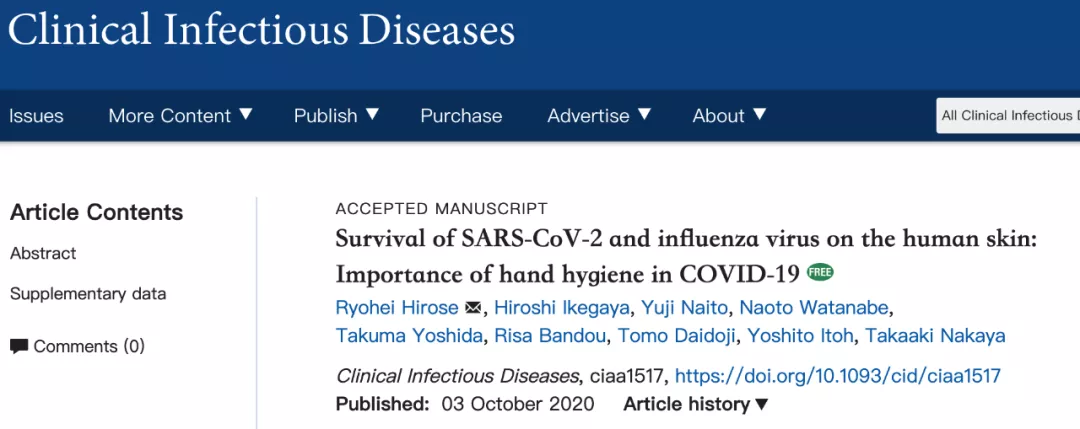Screen dimensions: 1080x429
Task: Click the Clinical Infectious Diseases journal title
Action: [261, 31]
